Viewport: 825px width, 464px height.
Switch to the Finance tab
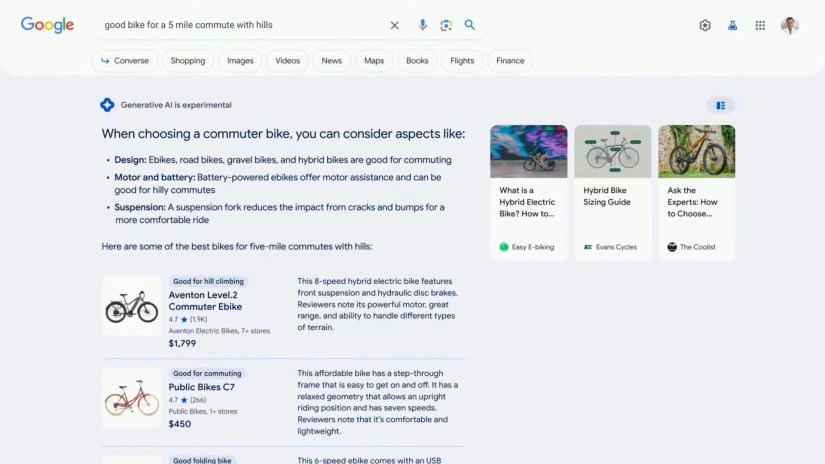[510, 60]
